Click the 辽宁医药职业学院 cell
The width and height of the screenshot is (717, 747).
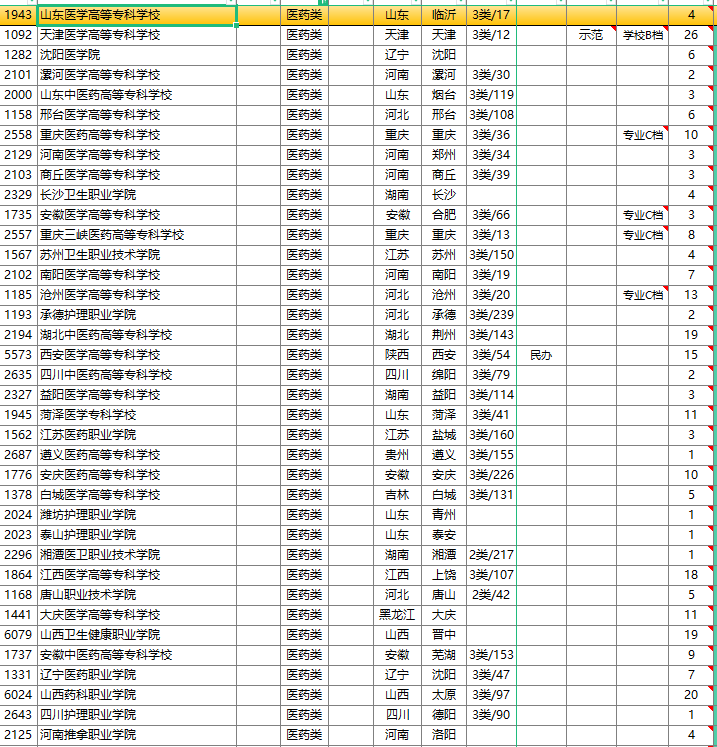click(137, 676)
